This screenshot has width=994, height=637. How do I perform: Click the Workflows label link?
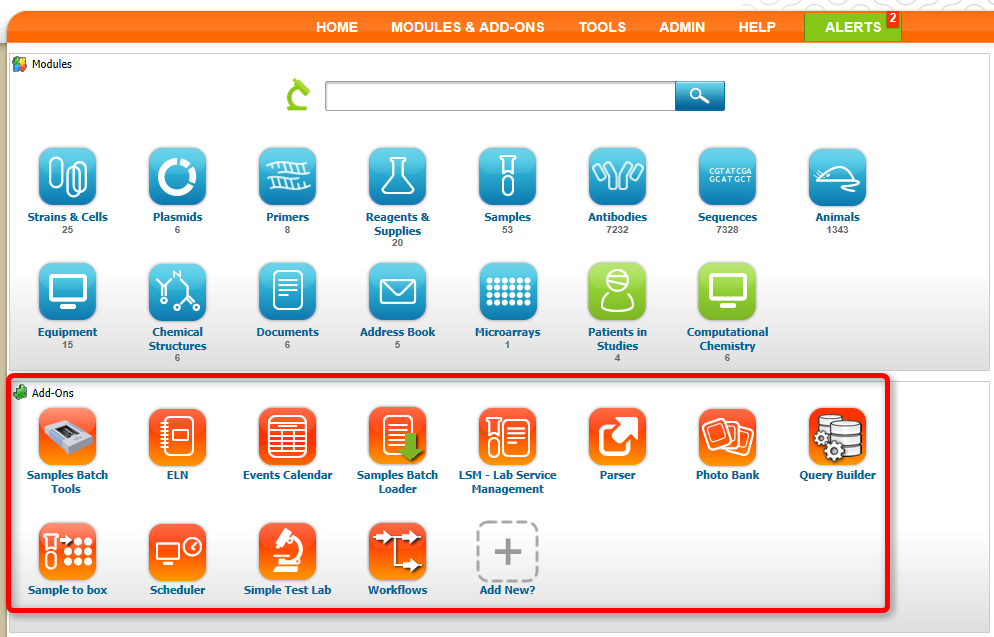coord(397,589)
